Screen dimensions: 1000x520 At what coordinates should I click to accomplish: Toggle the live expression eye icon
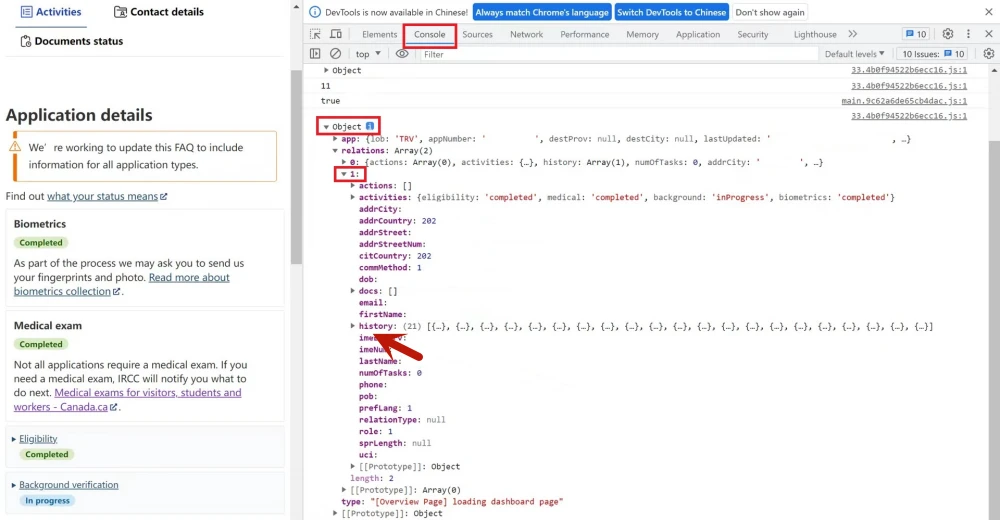pyautogui.click(x=402, y=54)
